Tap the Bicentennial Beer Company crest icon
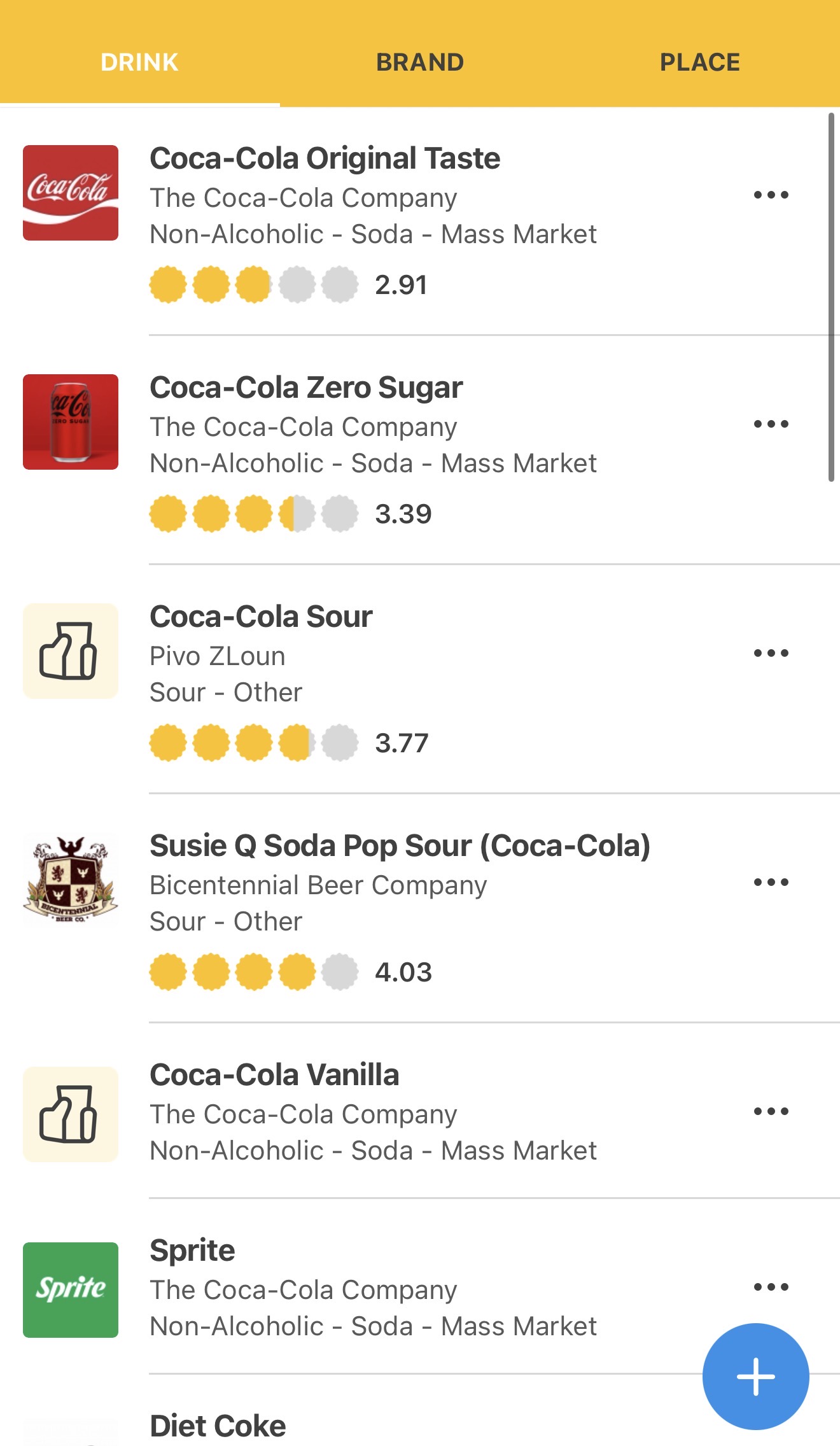The width and height of the screenshot is (840, 1446). pos(71,880)
